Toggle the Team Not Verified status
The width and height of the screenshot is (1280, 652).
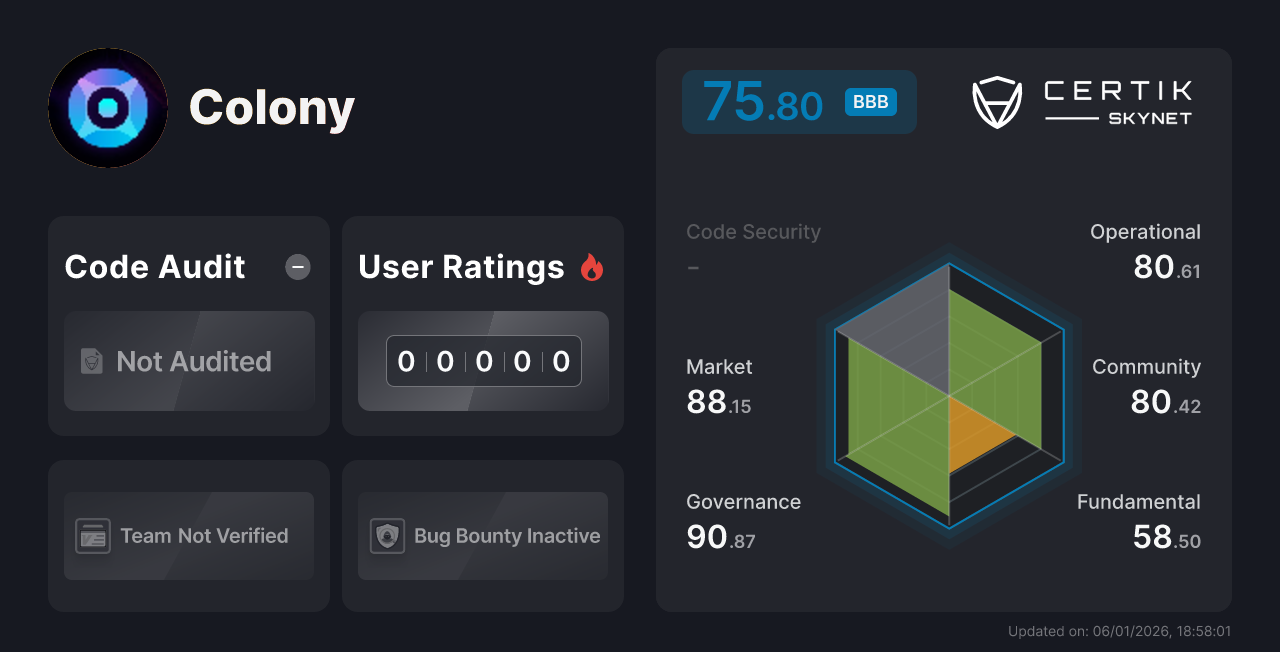tap(188, 536)
